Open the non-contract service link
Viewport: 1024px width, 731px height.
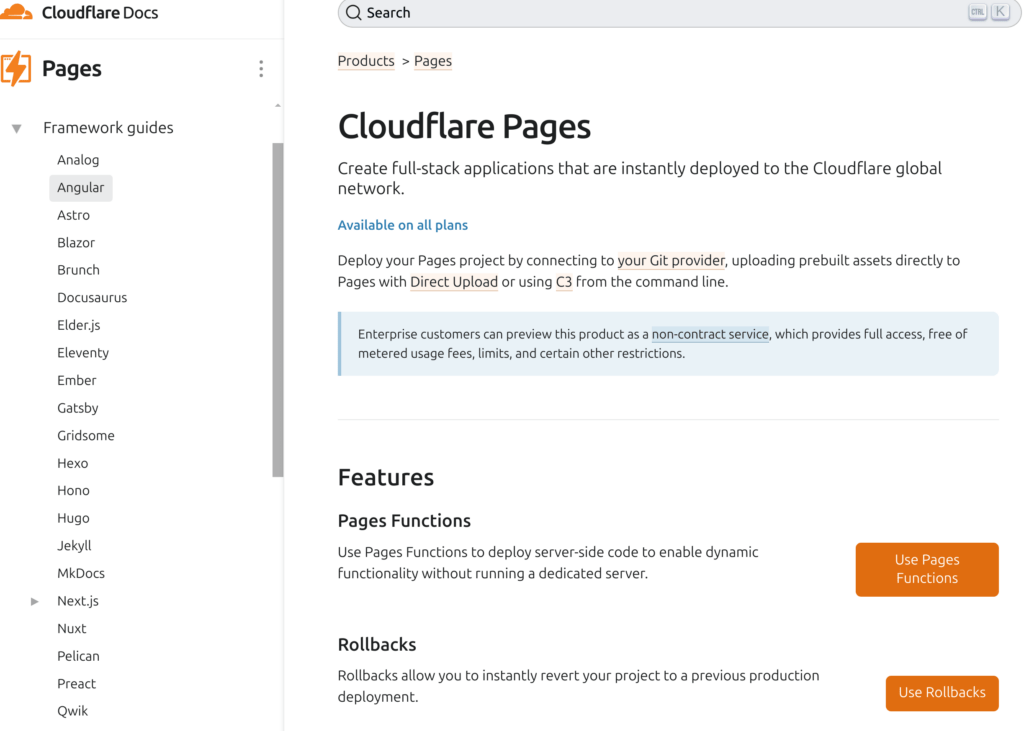710,334
